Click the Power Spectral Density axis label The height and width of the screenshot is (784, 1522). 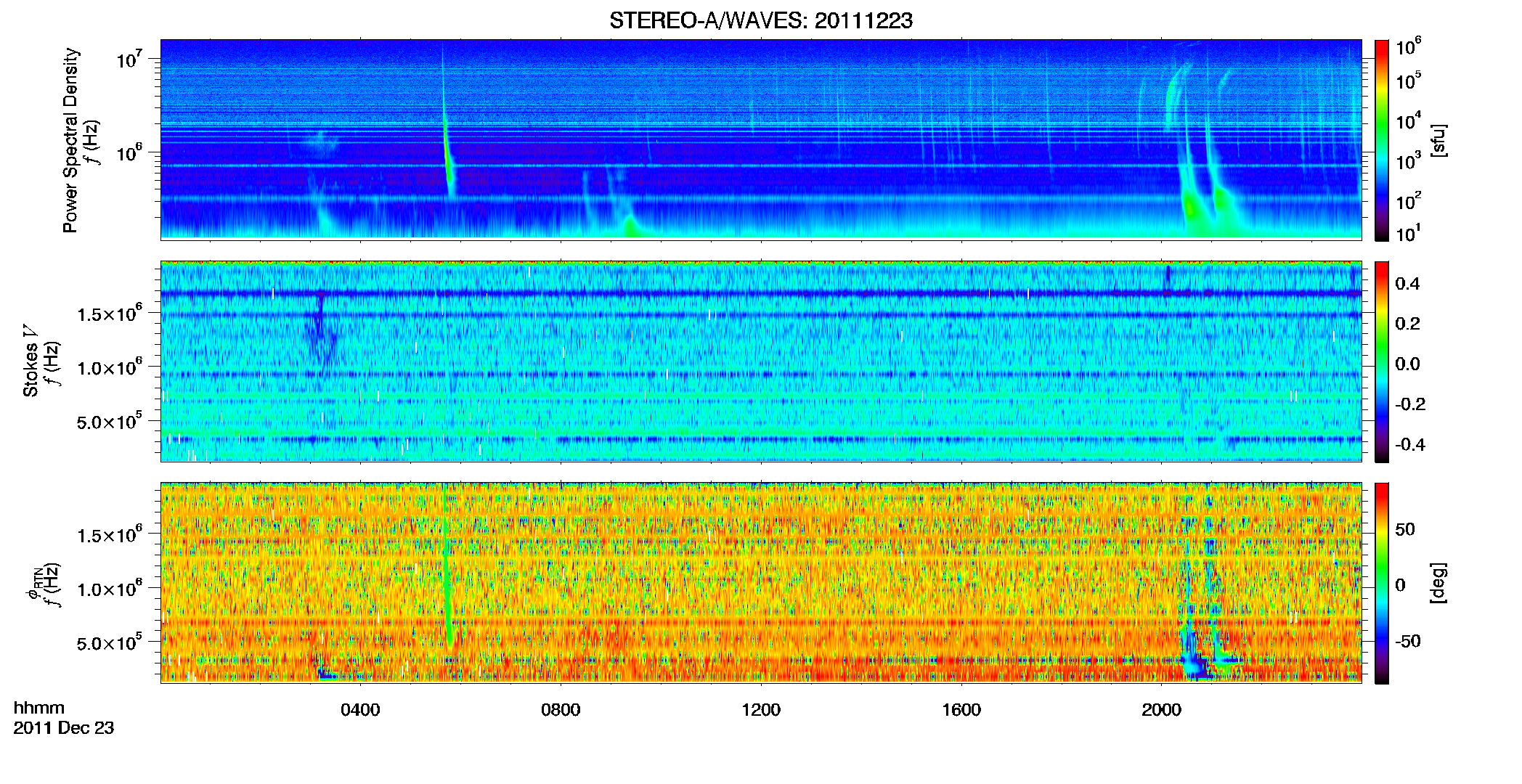[x=70, y=140]
